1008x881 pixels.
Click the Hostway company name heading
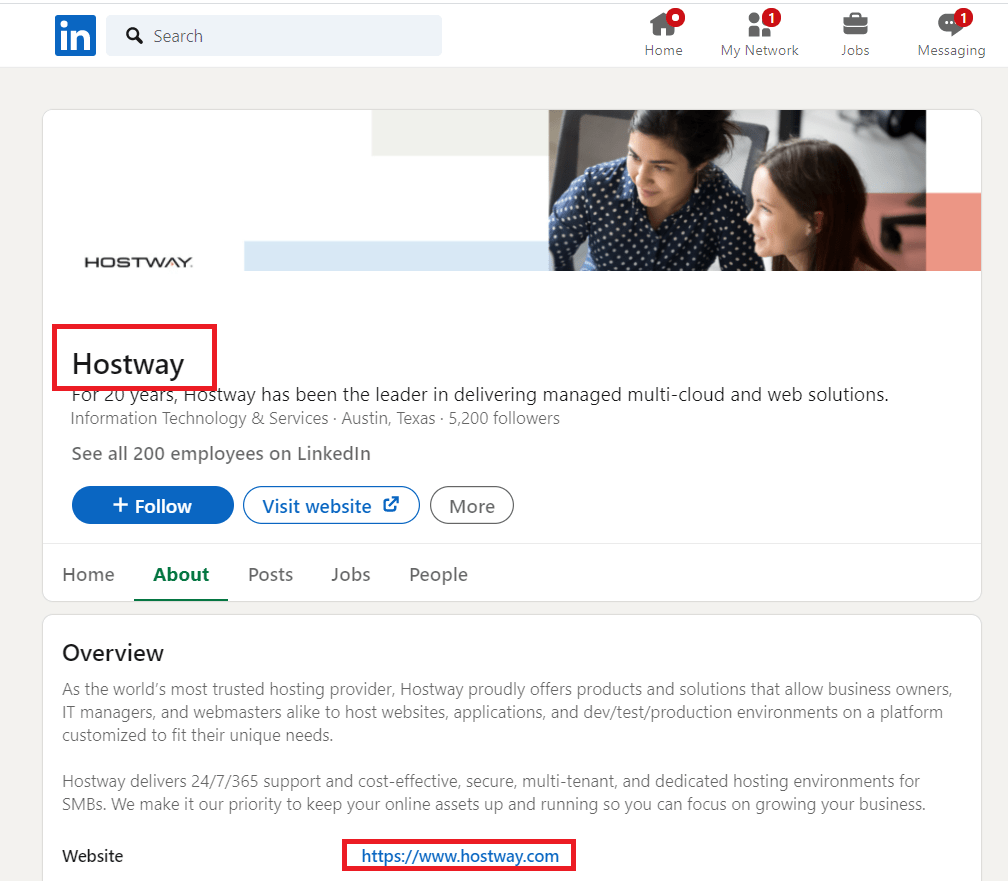(x=128, y=364)
